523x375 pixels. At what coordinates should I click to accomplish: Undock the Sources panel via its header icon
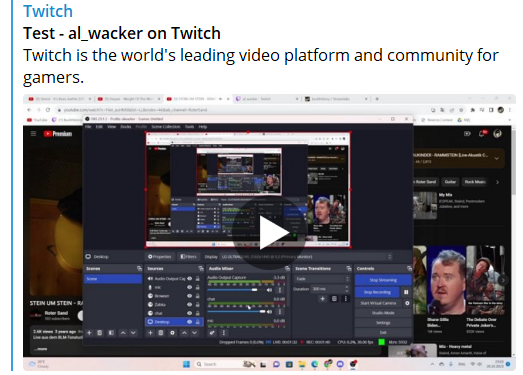tap(201, 269)
